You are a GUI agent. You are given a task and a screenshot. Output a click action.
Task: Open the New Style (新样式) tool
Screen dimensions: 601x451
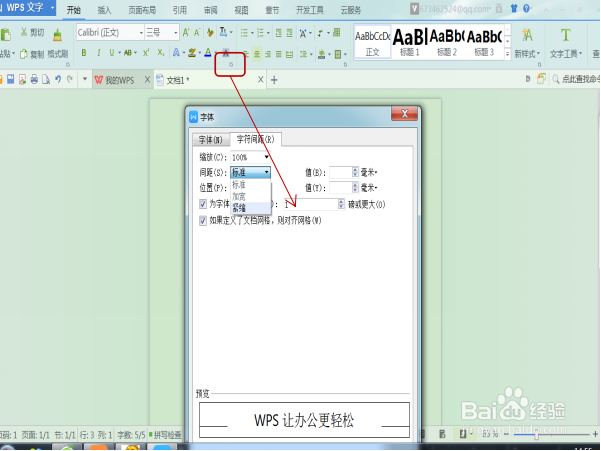[x=527, y=43]
